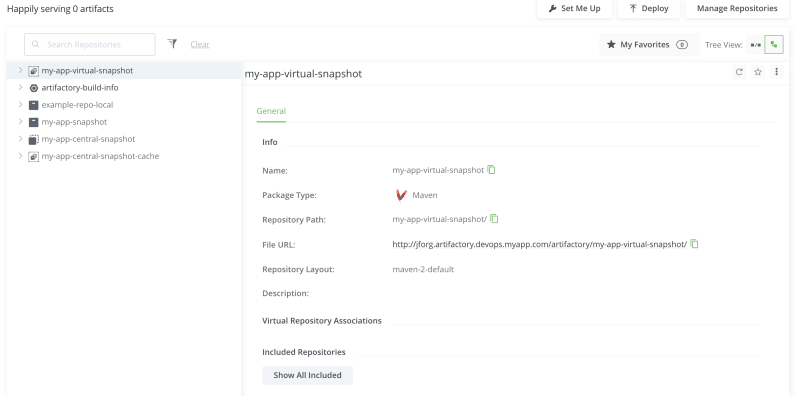The height and width of the screenshot is (396, 800).
Task: Click the my-app-virtual-snapshot/ repository path value
Action: coord(439,219)
